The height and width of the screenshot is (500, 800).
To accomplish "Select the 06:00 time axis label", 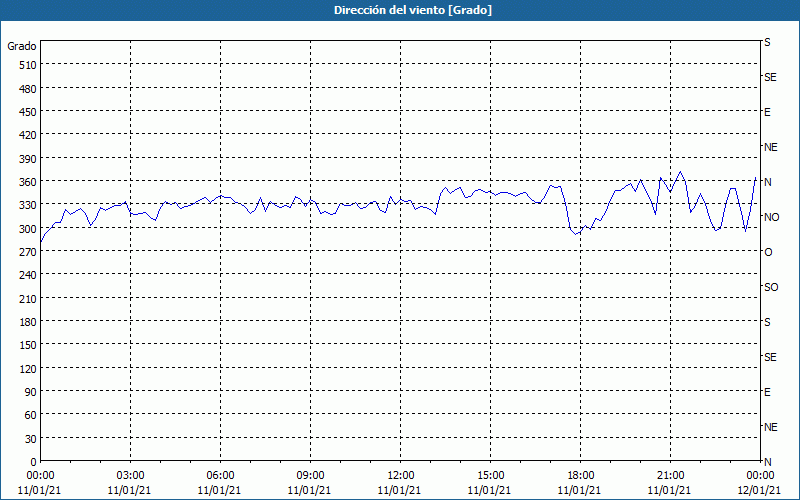I will [220, 476].
